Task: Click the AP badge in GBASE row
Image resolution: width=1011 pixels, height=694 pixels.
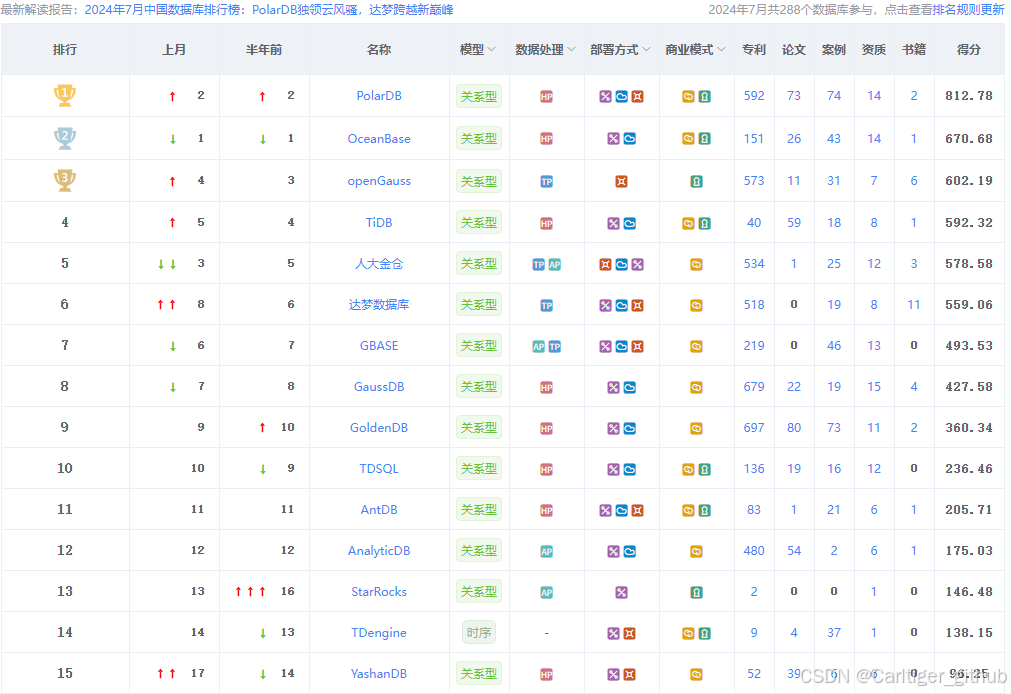Action: click(x=538, y=347)
